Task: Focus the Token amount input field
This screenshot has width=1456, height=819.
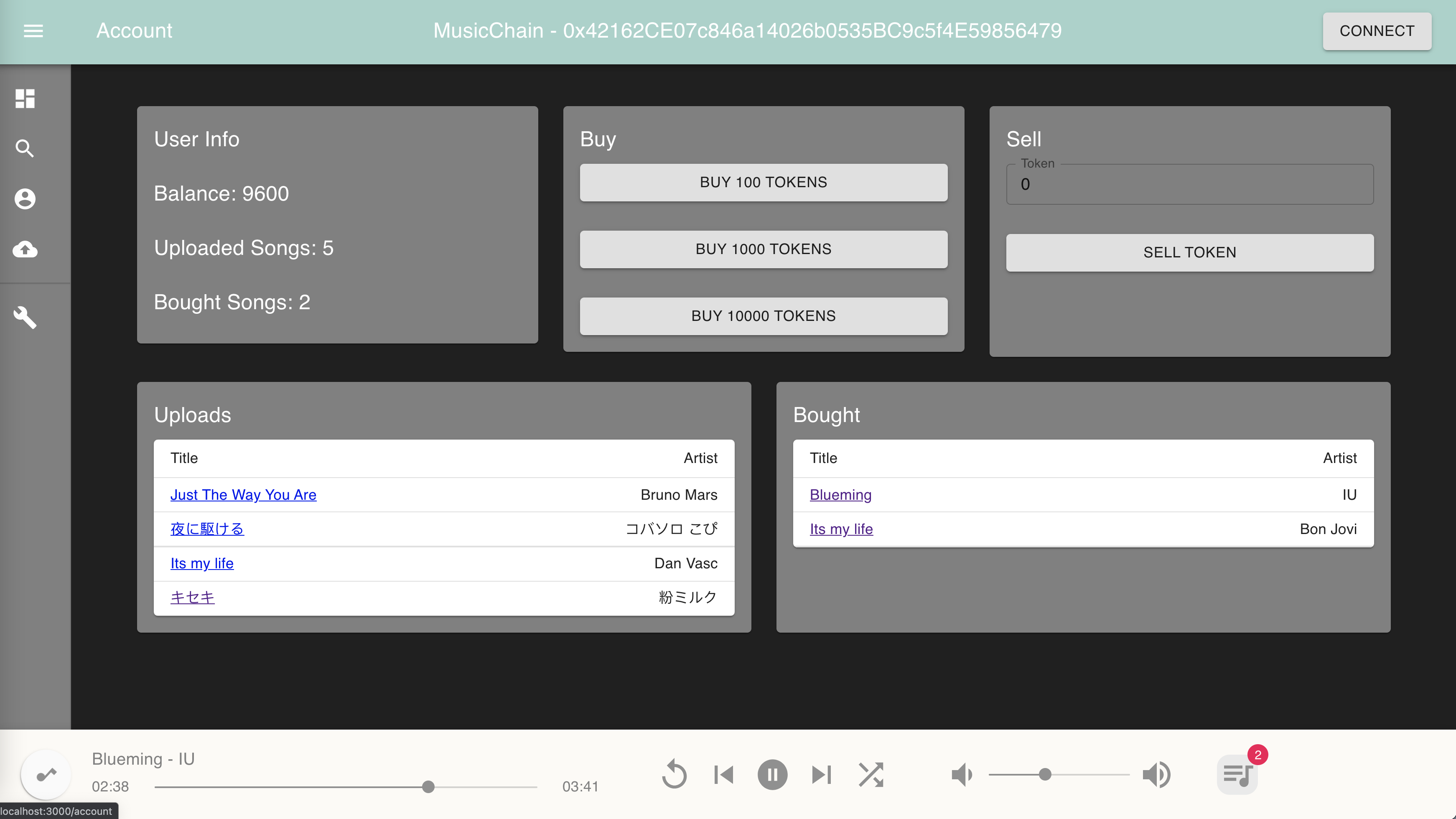Action: (1189, 184)
